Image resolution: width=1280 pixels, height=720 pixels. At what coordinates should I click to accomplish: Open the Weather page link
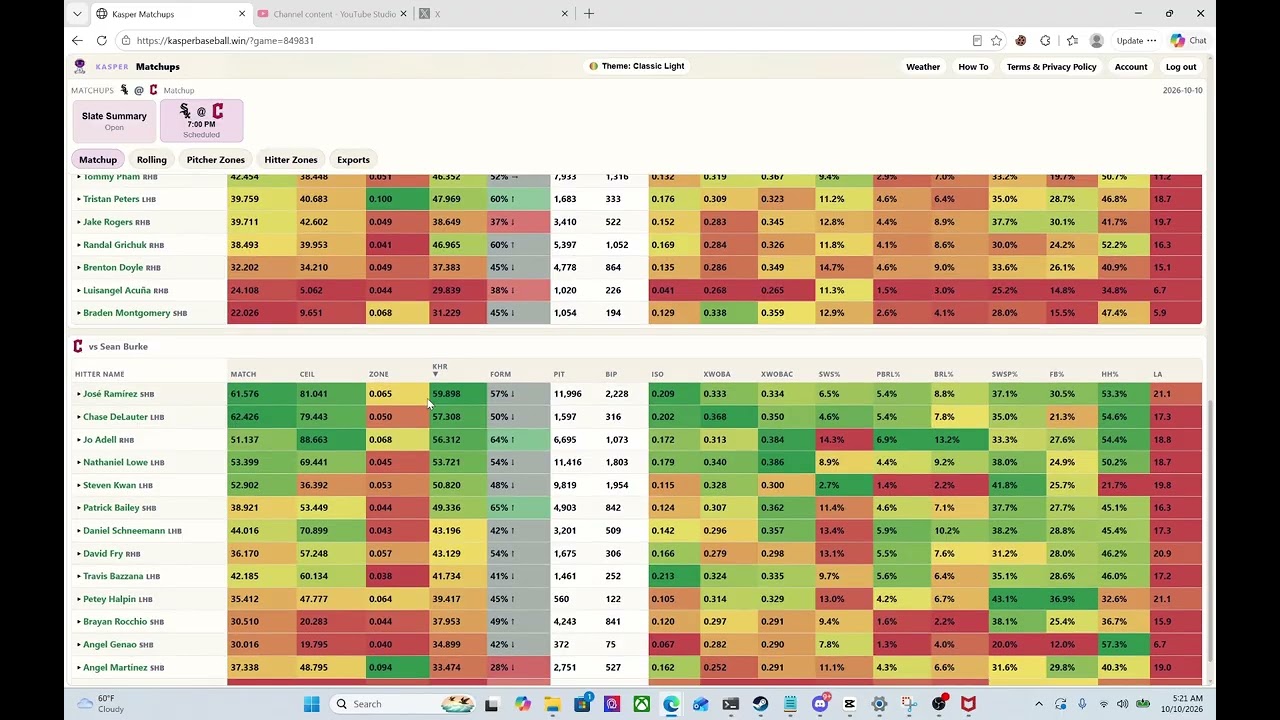point(922,67)
